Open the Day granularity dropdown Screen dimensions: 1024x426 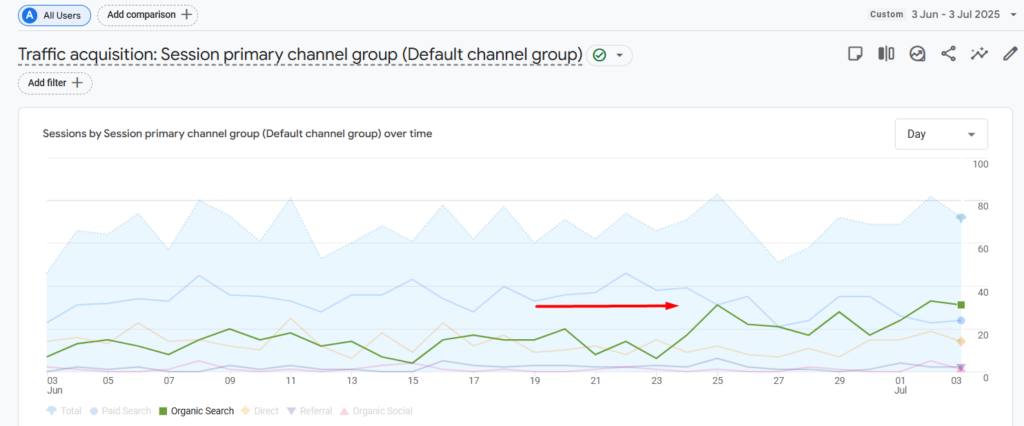point(940,134)
